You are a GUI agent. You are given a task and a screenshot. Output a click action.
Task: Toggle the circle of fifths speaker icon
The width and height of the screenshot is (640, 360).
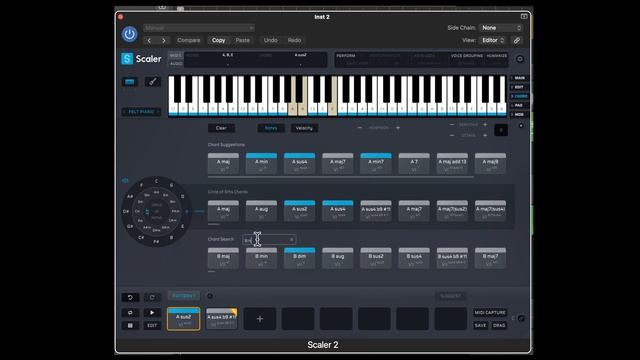[125, 180]
